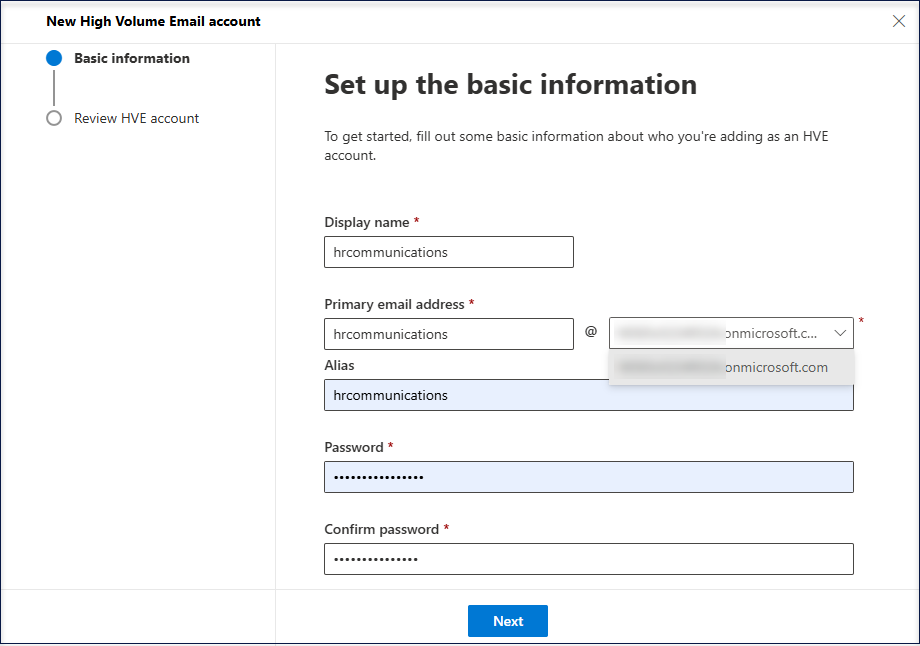Click the empty Review HVE account step circle

click(54, 118)
